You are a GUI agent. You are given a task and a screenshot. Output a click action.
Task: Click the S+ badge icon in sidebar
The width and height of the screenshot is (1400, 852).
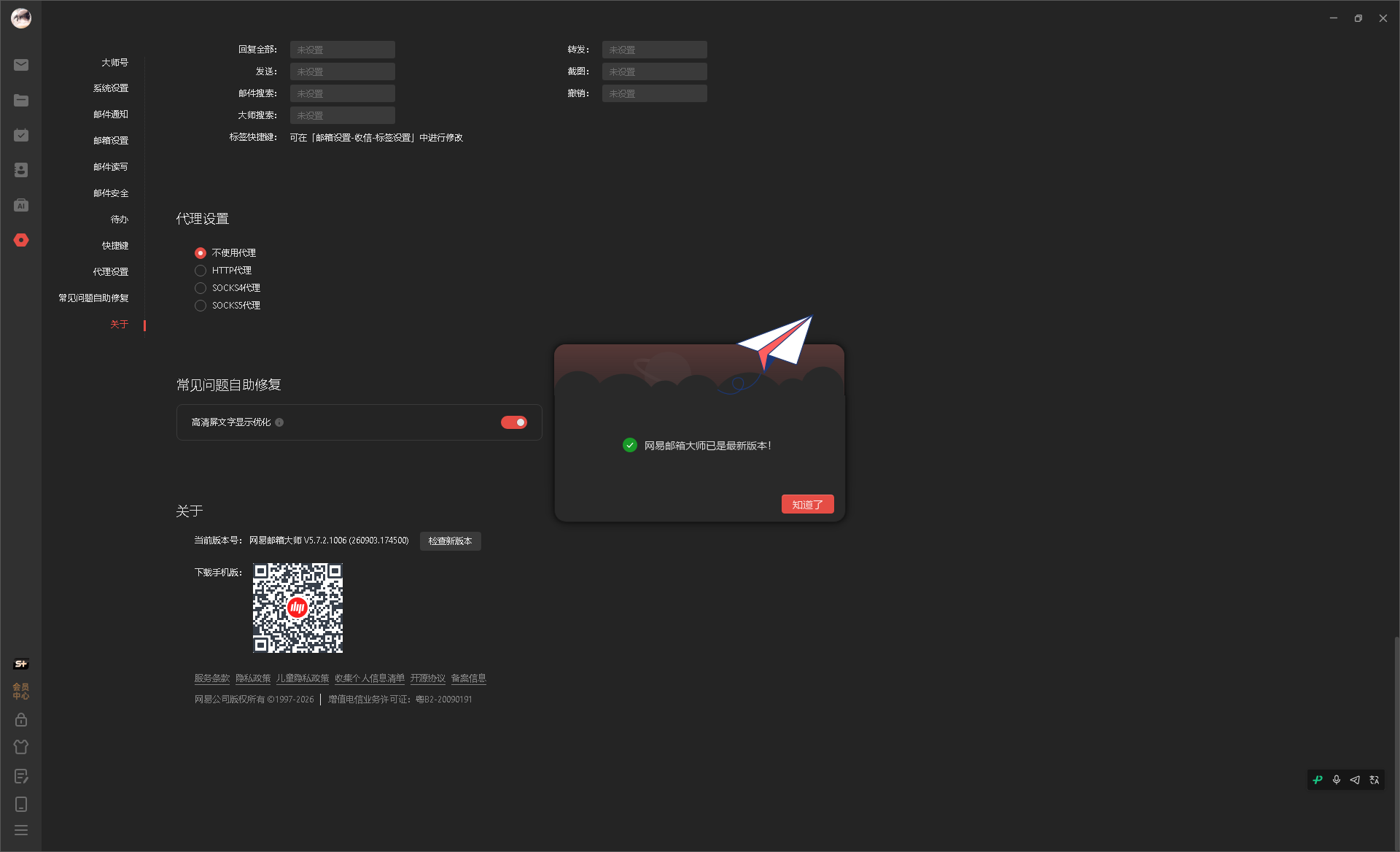tap(21, 664)
